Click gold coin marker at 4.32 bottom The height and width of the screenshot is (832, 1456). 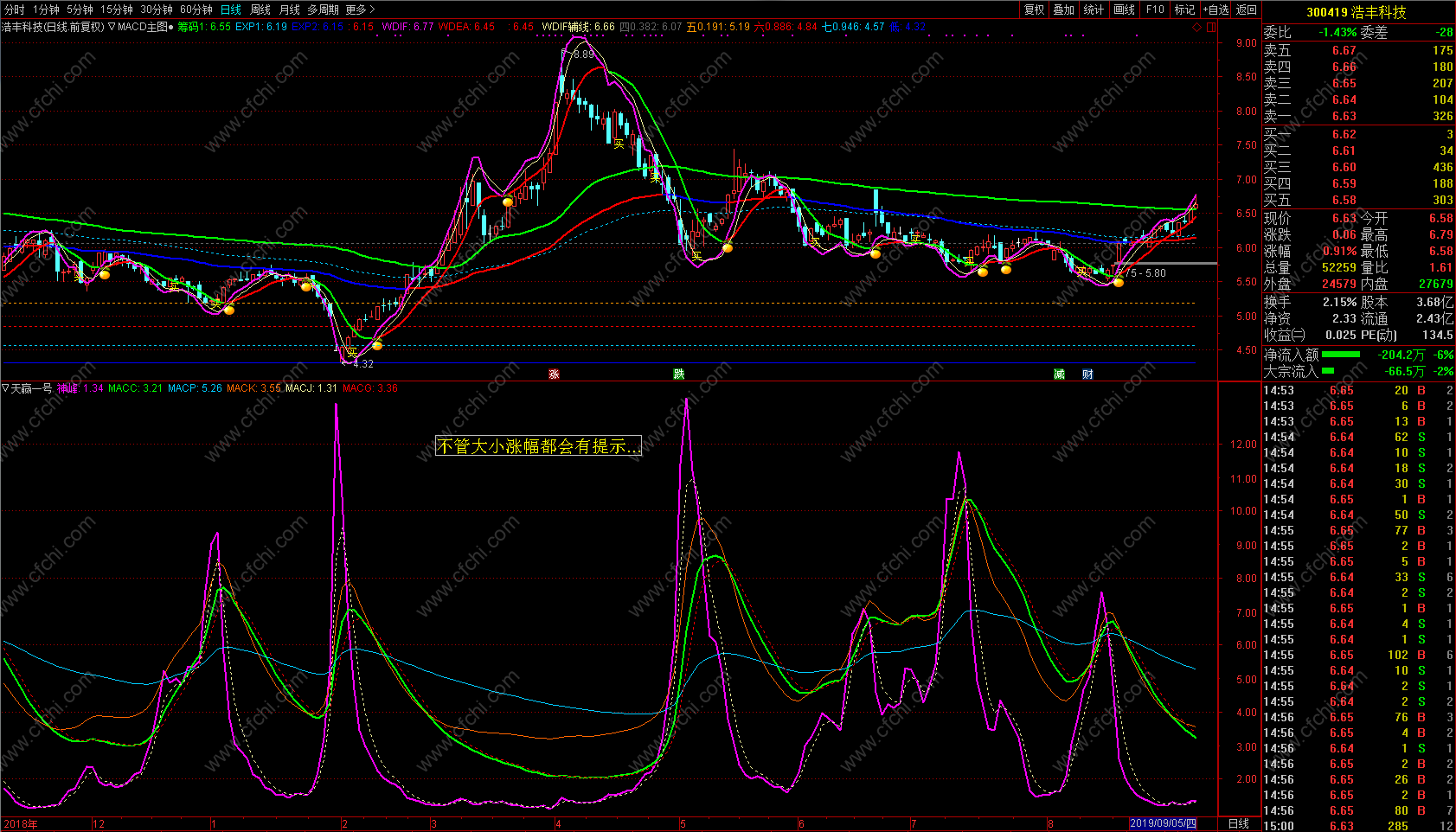(377, 346)
